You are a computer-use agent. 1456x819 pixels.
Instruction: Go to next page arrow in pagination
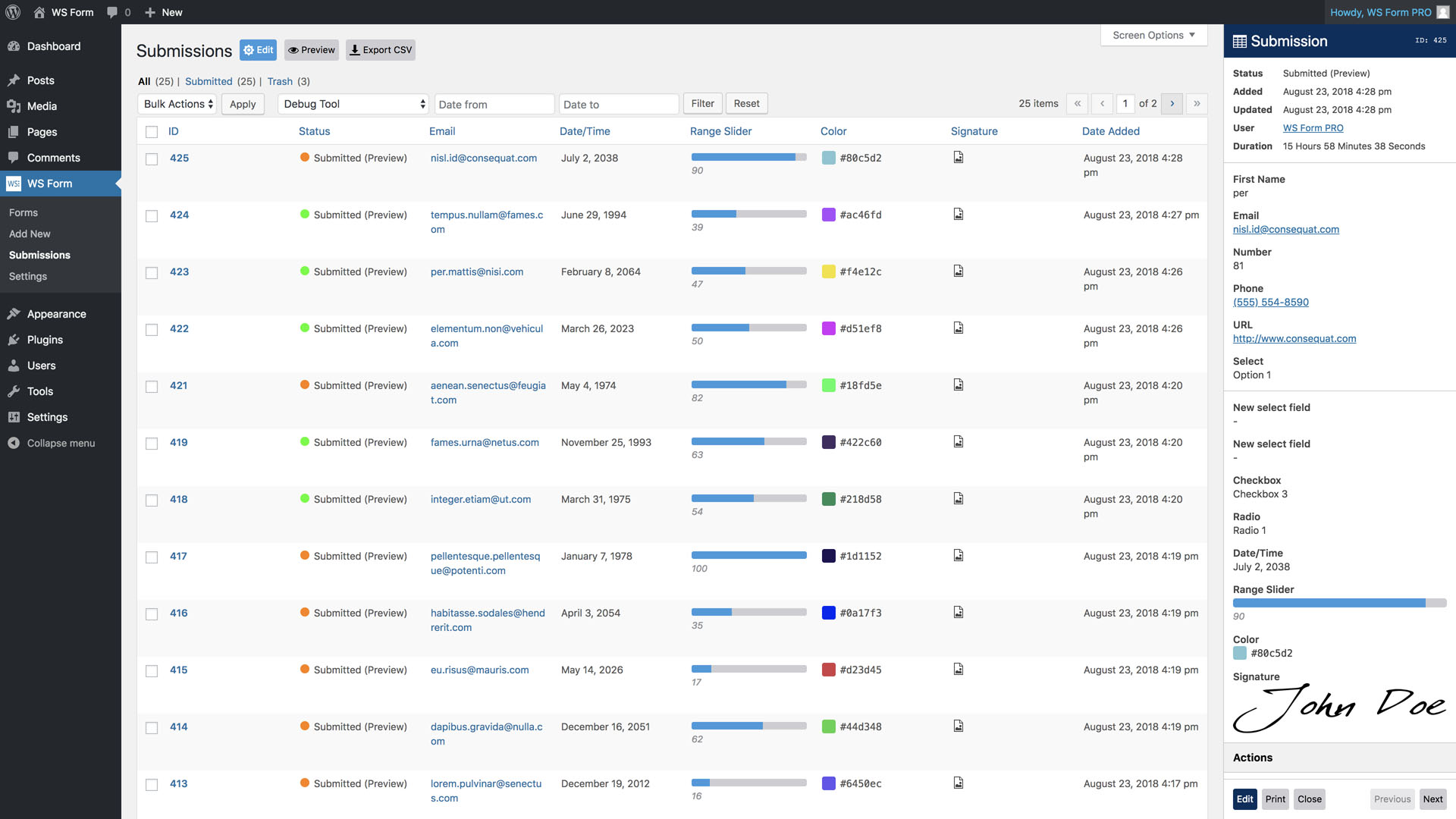[1172, 104]
